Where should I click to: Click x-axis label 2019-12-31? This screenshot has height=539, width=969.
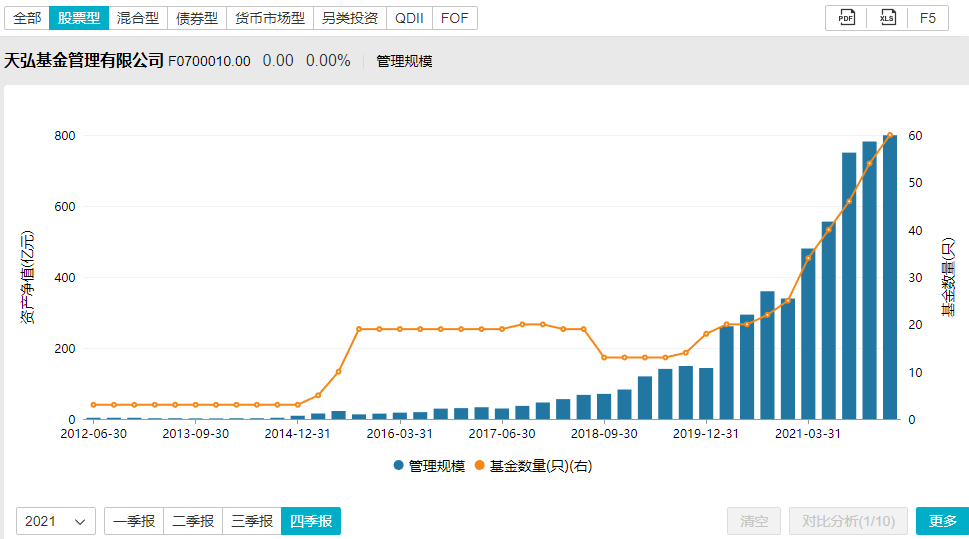[706, 434]
